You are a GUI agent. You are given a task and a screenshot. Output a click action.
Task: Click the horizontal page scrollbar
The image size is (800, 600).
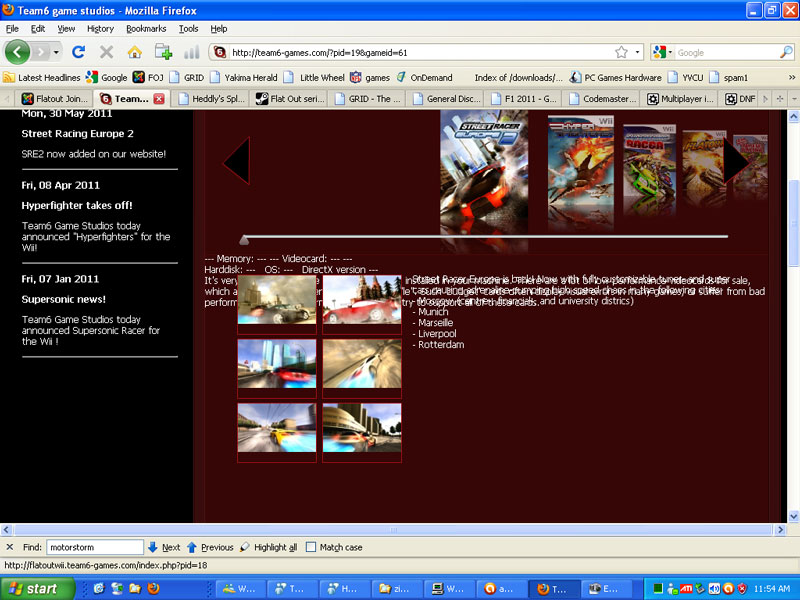392,530
